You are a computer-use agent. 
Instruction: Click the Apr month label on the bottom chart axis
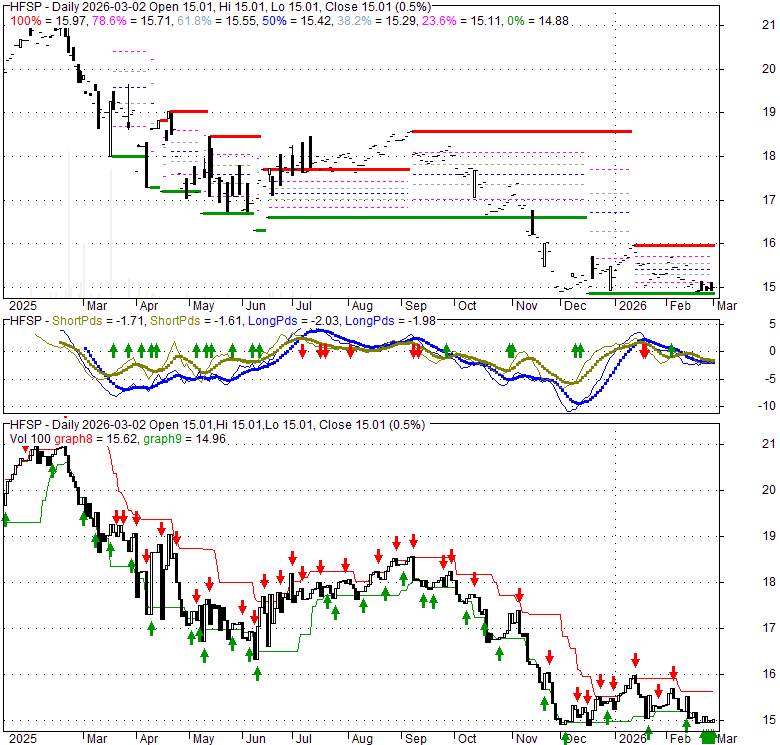point(149,739)
